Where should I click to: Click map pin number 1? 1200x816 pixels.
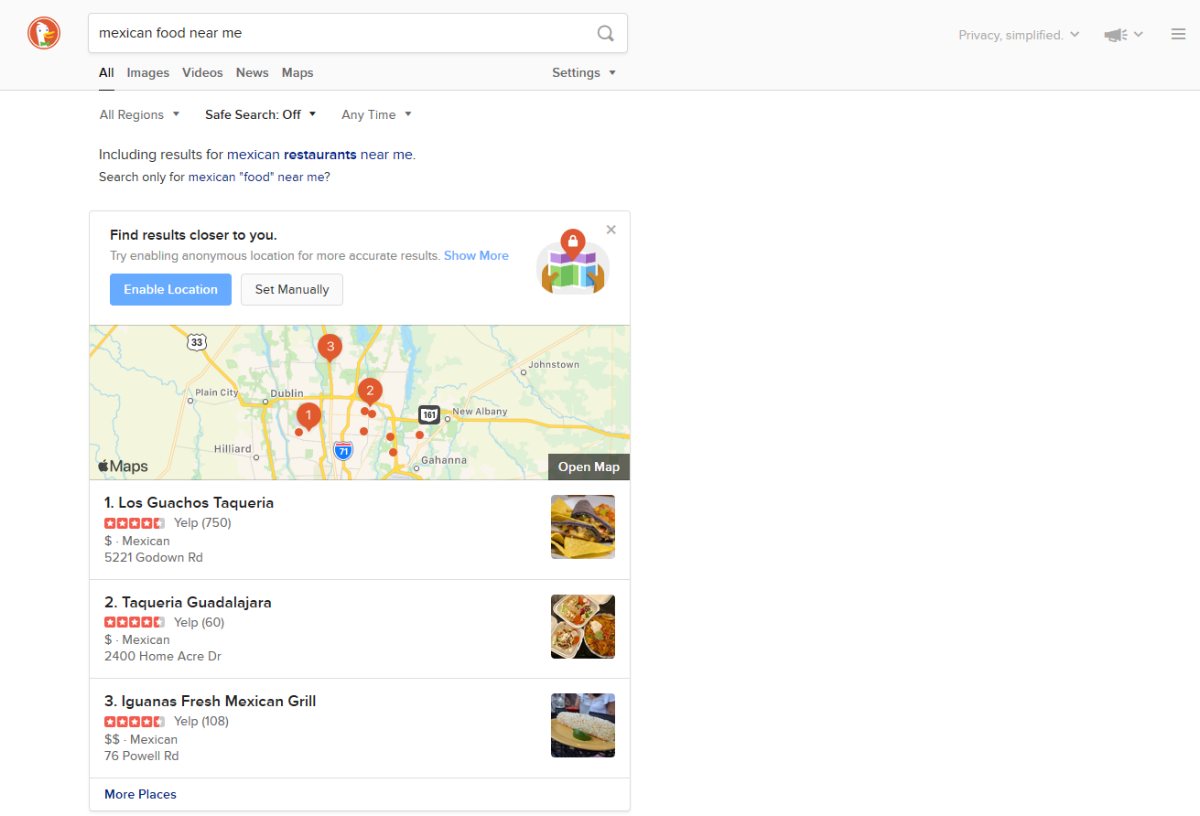(x=309, y=416)
